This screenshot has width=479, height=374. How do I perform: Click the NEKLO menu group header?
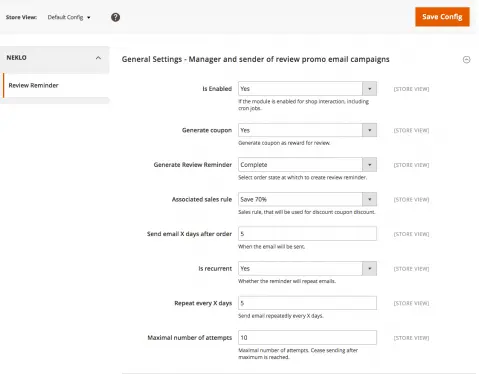pos(55,58)
